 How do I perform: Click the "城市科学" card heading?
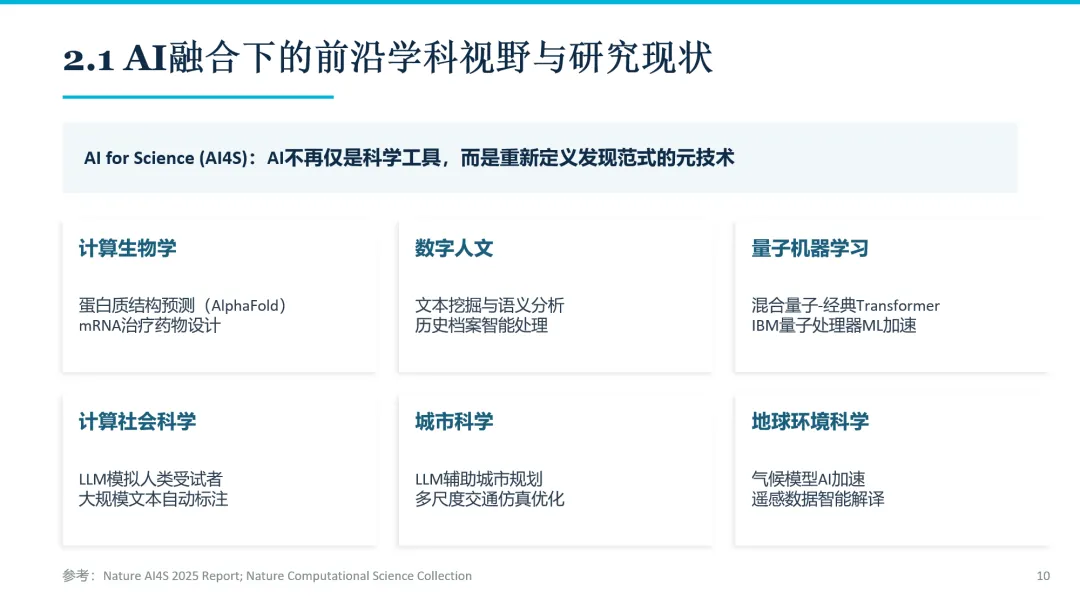pyautogui.click(x=454, y=421)
